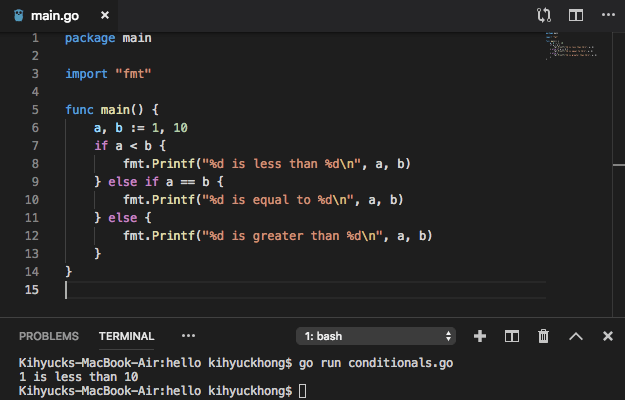Viewport: 625px width, 400px height.
Task: Select the main.go editor tab
Action: point(59,16)
